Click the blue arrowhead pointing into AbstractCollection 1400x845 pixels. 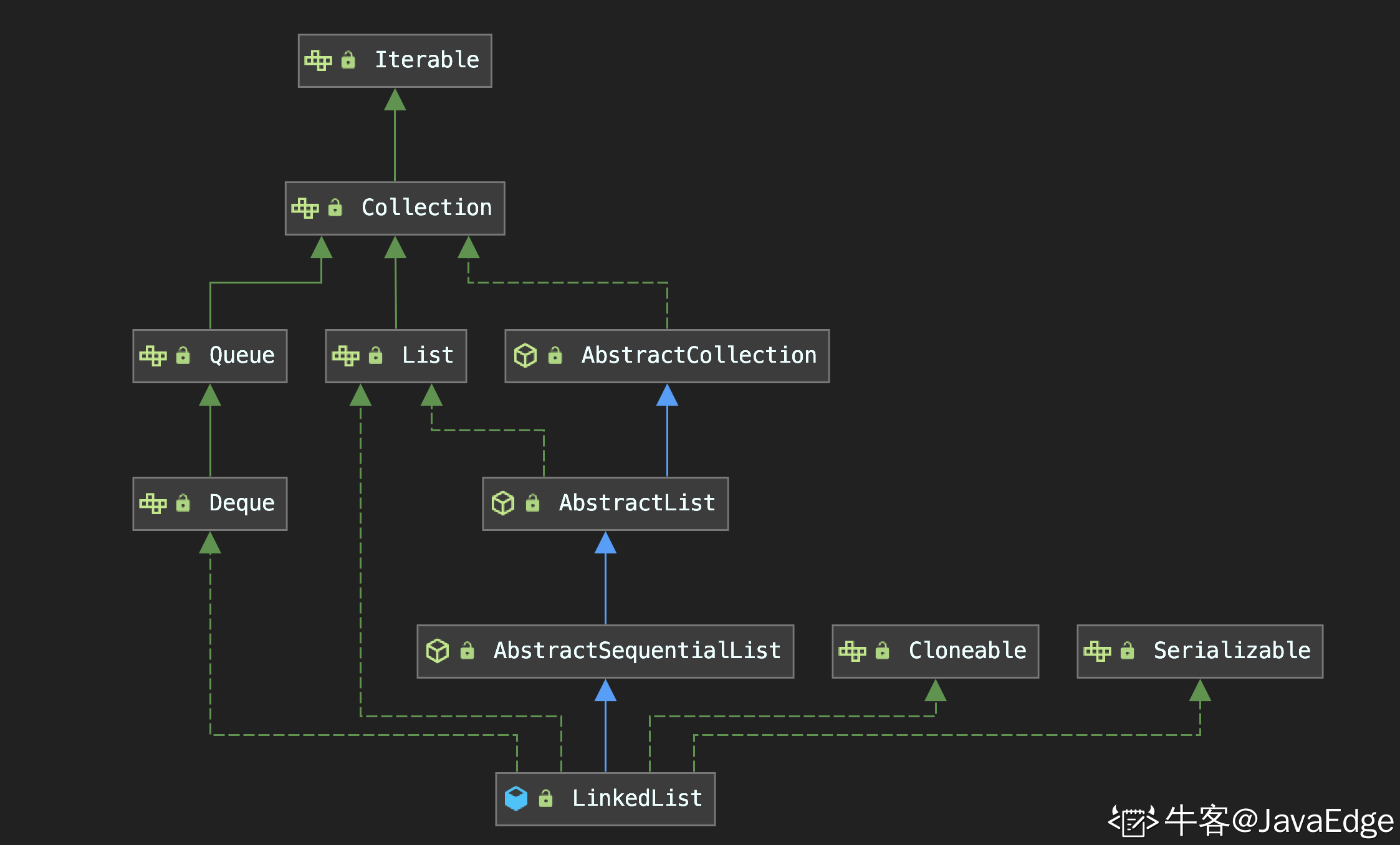point(667,395)
